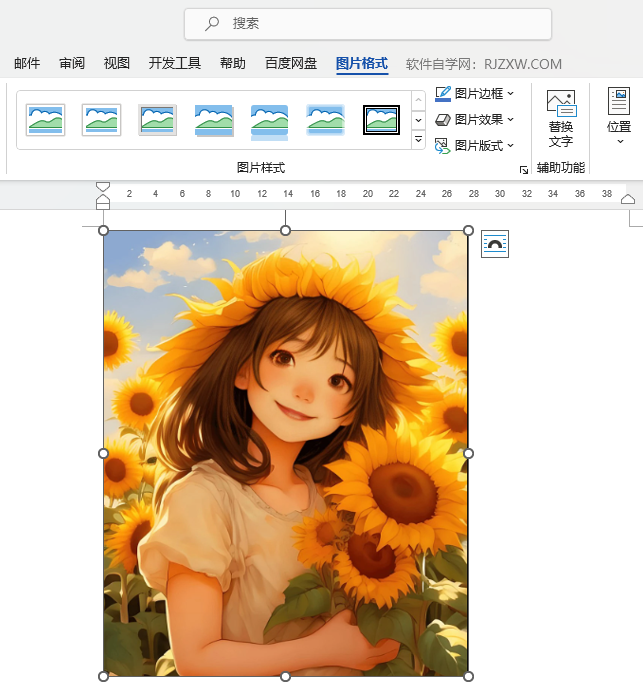Open the 开发工具 tab
The image size is (643, 694).
click(x=175, y=64)
